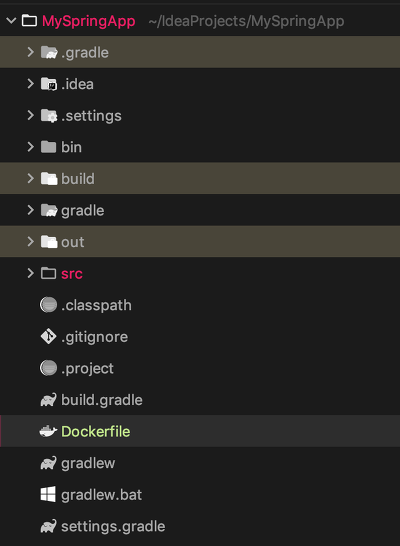Screen dimensions: 400x546
Task: Click the gear folder icon for .settings
Action: coord(49,116)
